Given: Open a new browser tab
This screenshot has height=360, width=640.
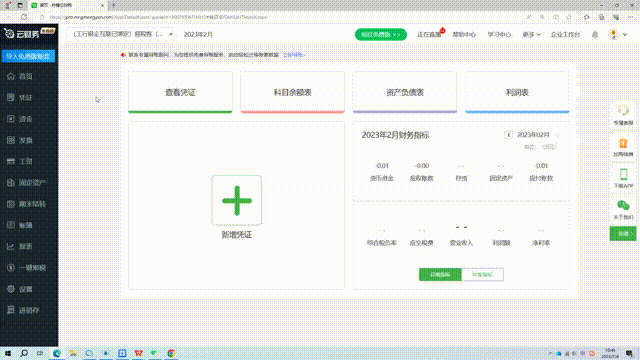Looking at the screenshot, I should 113,5.
